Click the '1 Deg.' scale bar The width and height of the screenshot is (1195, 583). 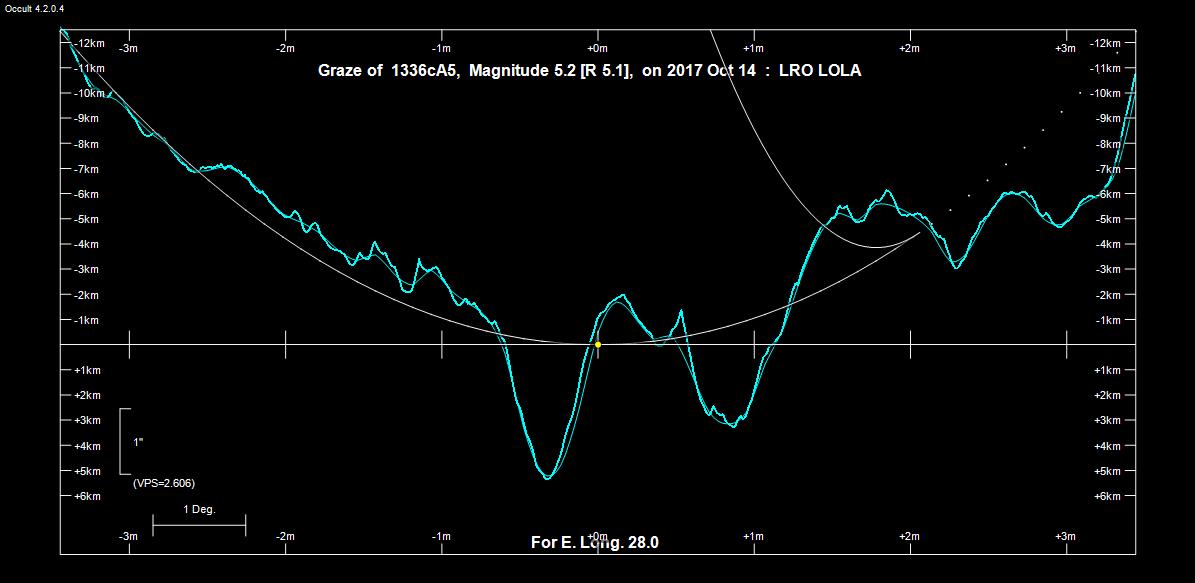tap(199, 523)
